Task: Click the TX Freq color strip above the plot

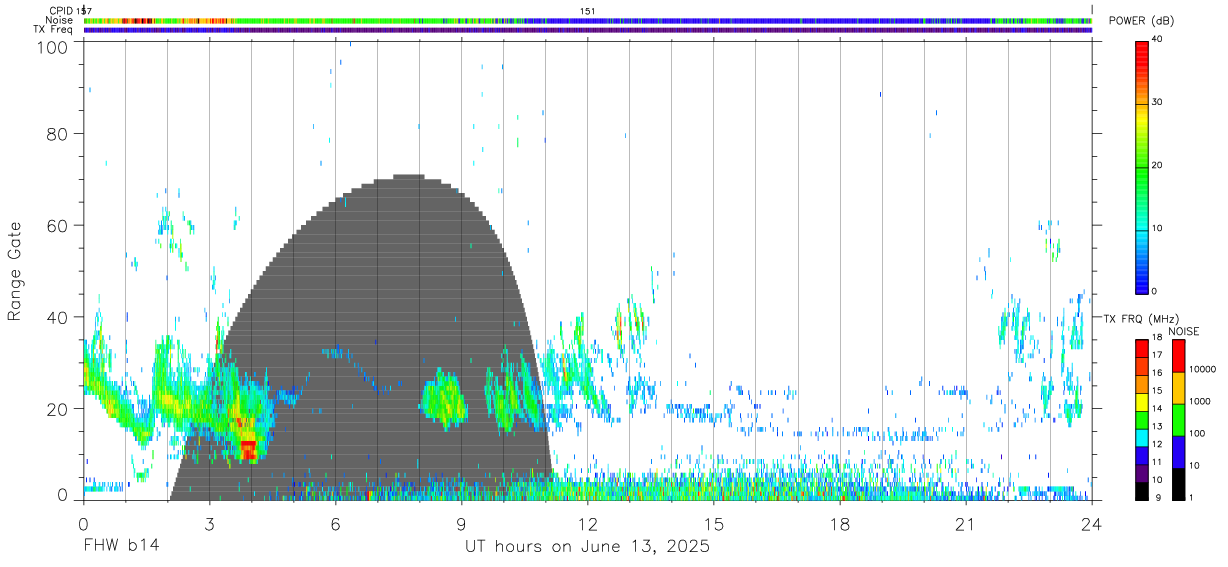Action: point(588,30)
